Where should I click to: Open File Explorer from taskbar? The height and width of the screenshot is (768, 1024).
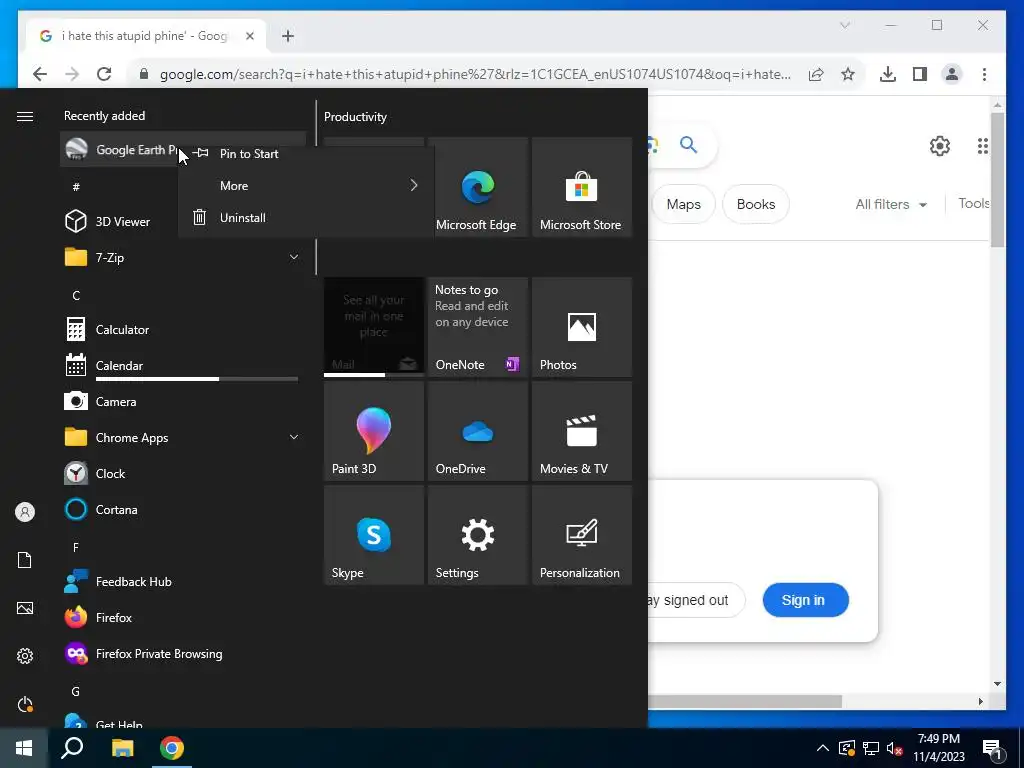pos(122,748)
